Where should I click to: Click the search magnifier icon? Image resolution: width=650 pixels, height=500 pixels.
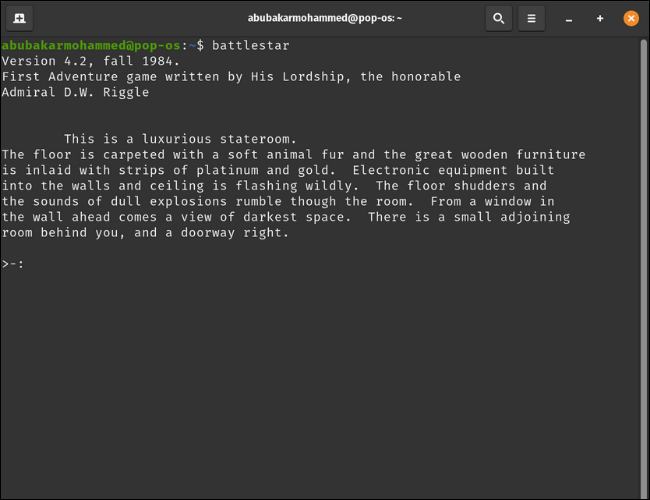click(x=498, y=18)
